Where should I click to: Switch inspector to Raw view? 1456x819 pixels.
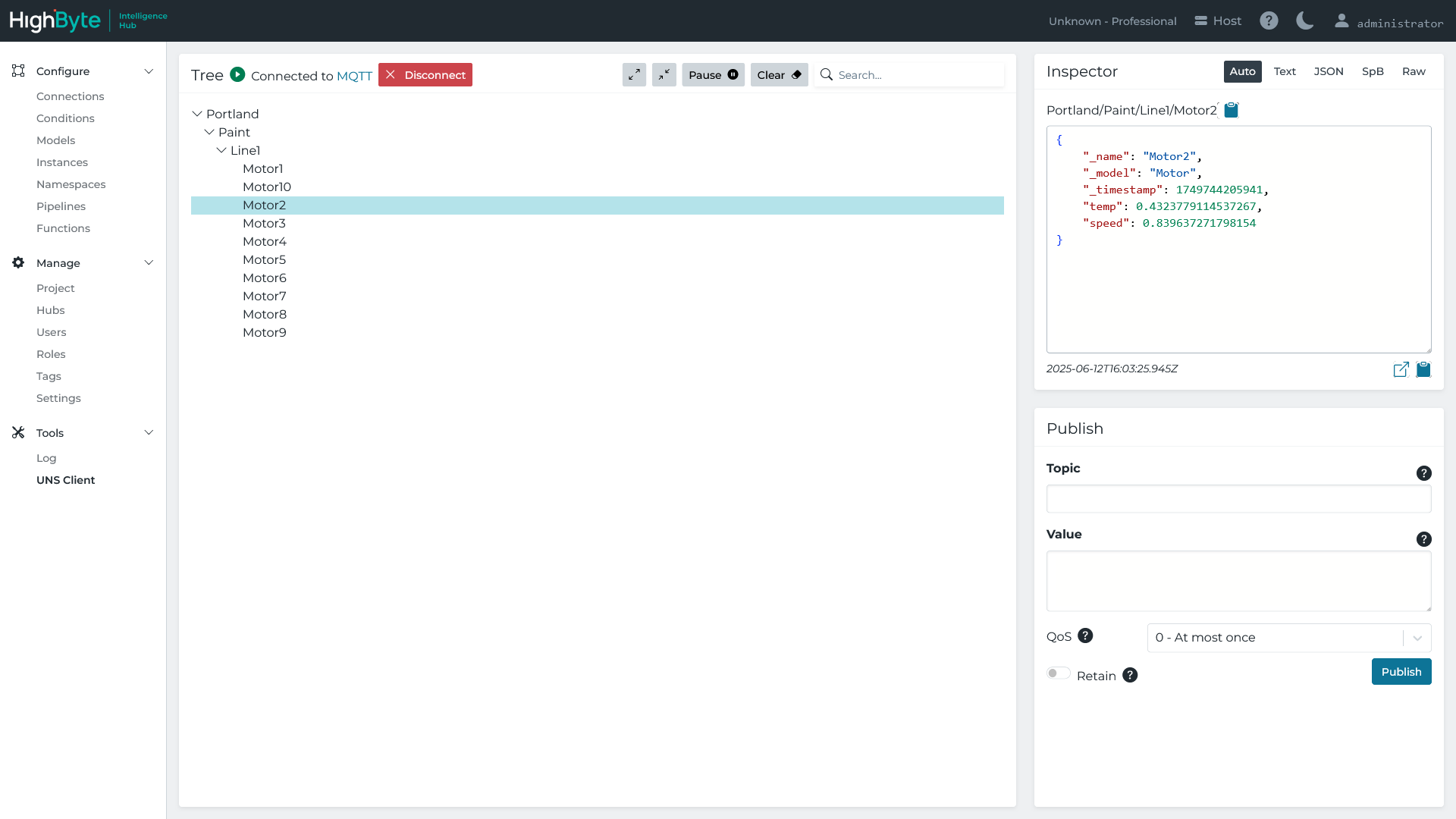click(x=1414, y=71)
